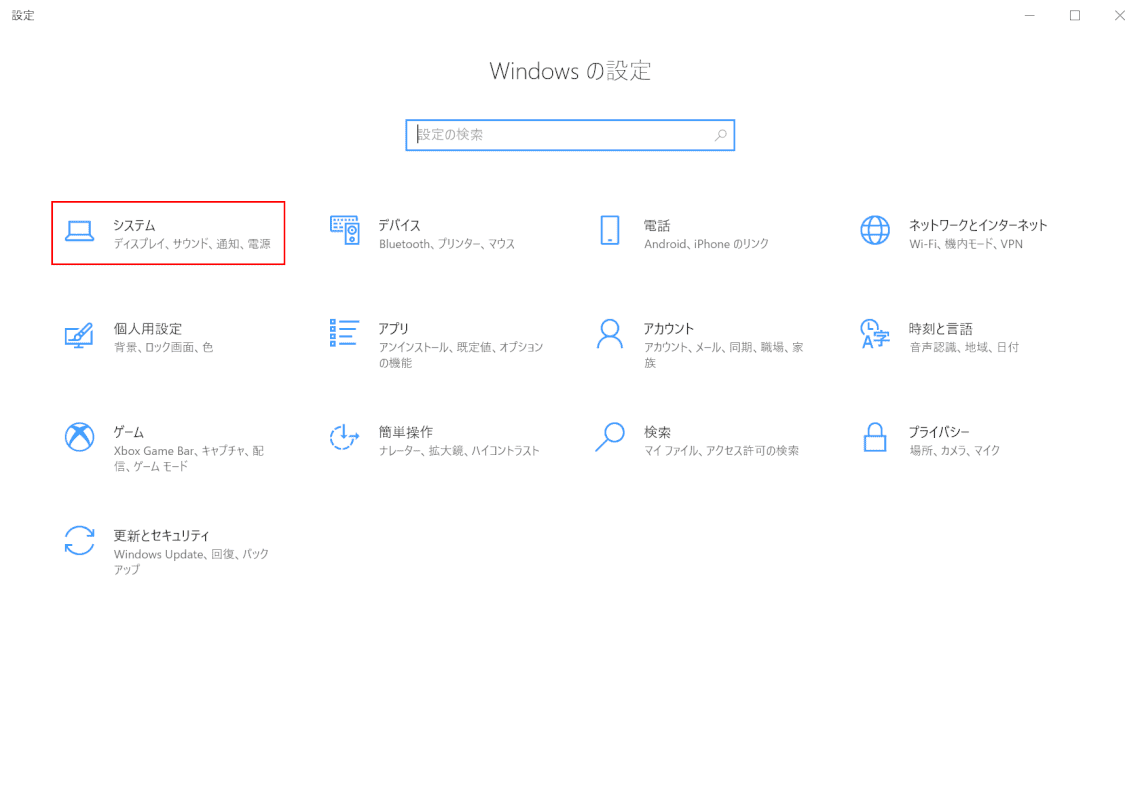Click the デバイス keyboard and speaker icon
Viewport: 1142px width, 800px height.
[x=344, y=231]
